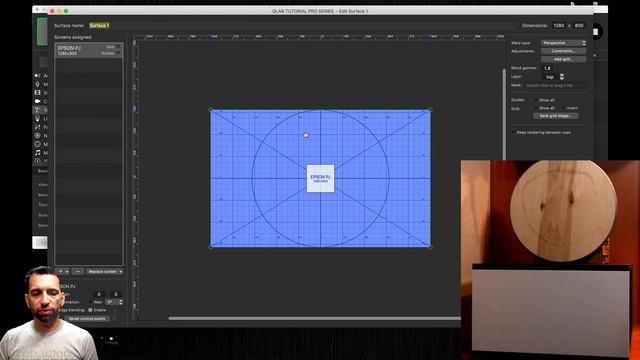640x360 pixels.
Task: Enable Guides Show all checkbox
Action: pos(536,100)
